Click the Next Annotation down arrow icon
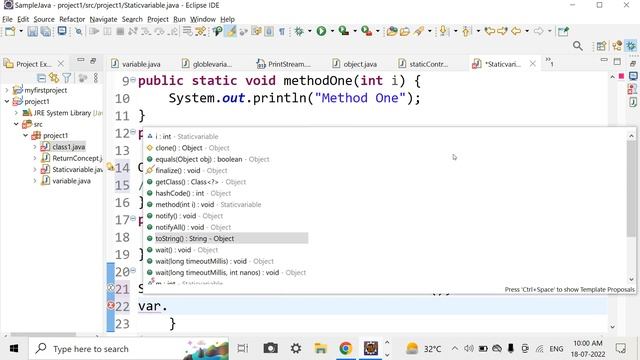The width and height of the screenshot is (640, 360). [444, 31]
